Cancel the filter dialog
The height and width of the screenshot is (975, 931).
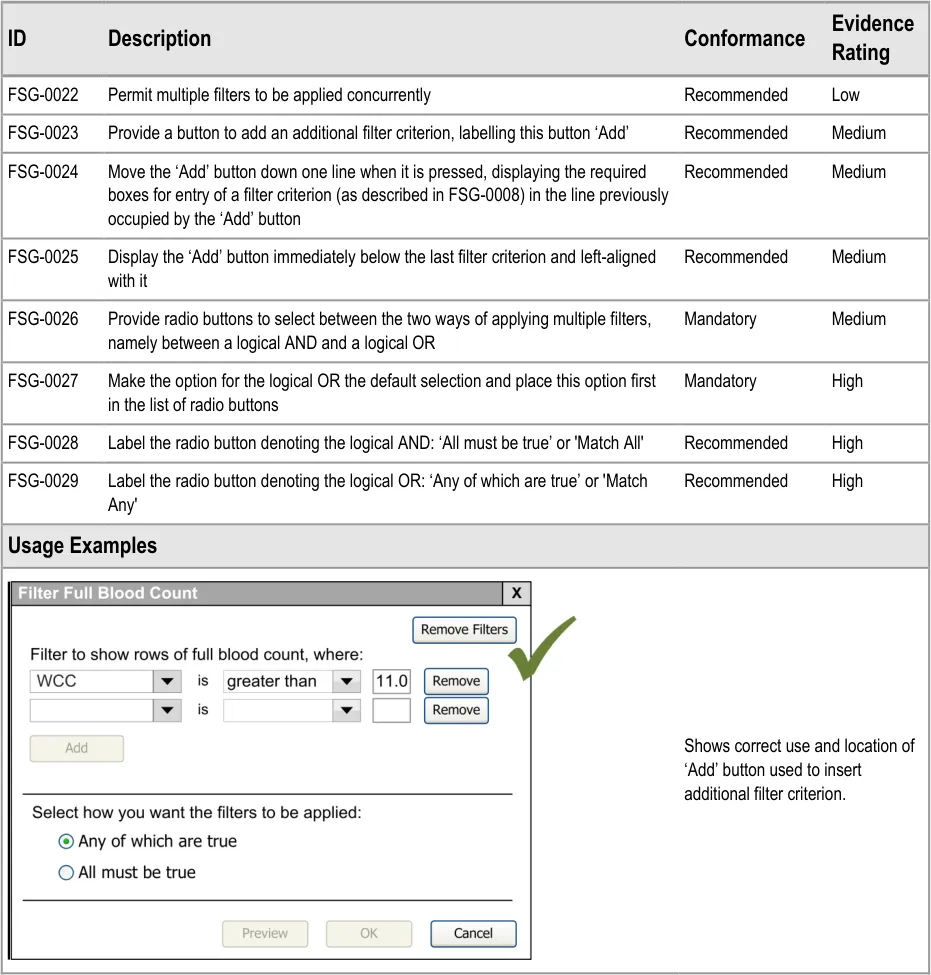473,934
